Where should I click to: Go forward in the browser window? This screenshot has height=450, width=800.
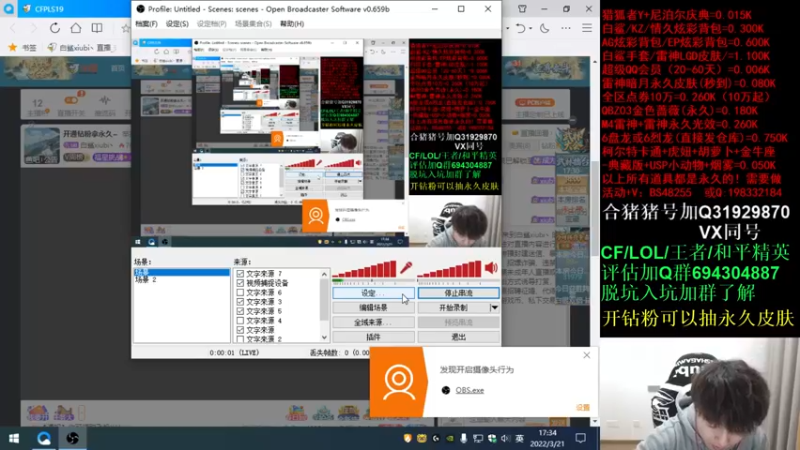(x=33, y=28)
